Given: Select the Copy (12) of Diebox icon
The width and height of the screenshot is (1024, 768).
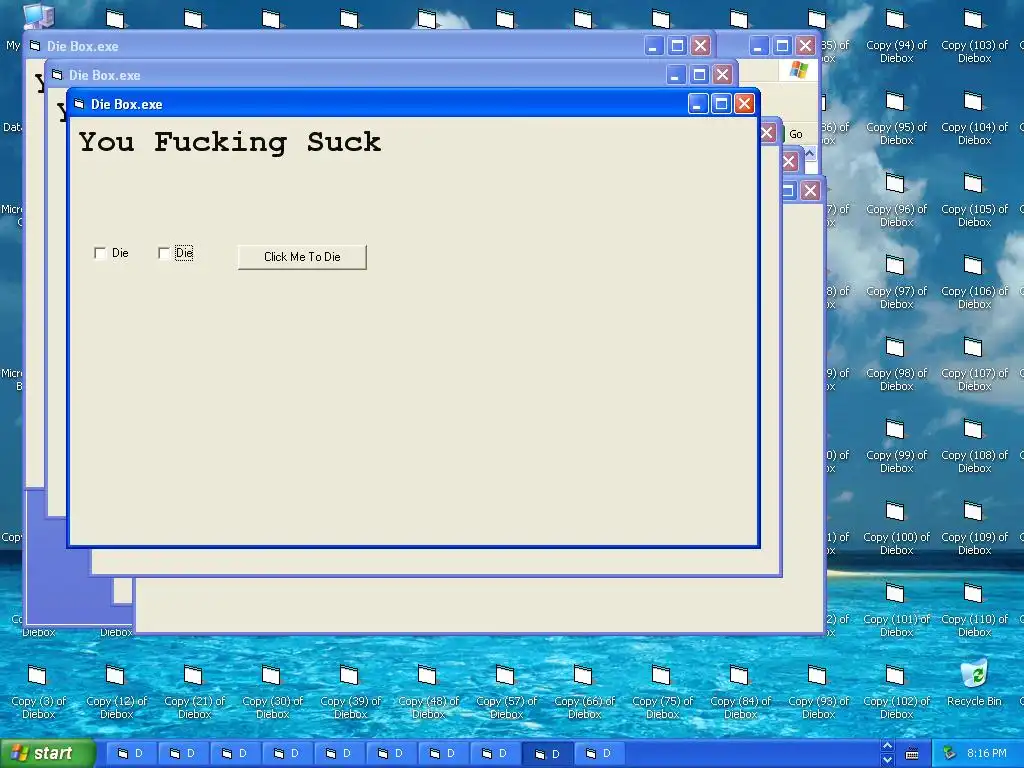Looking at the screenshot, I should [116, 692].
